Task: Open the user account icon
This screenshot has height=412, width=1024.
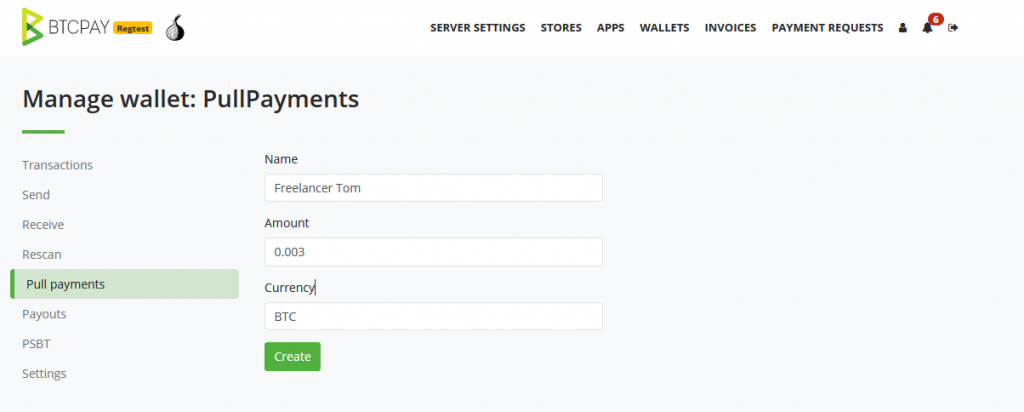Action: coord(903,28)
